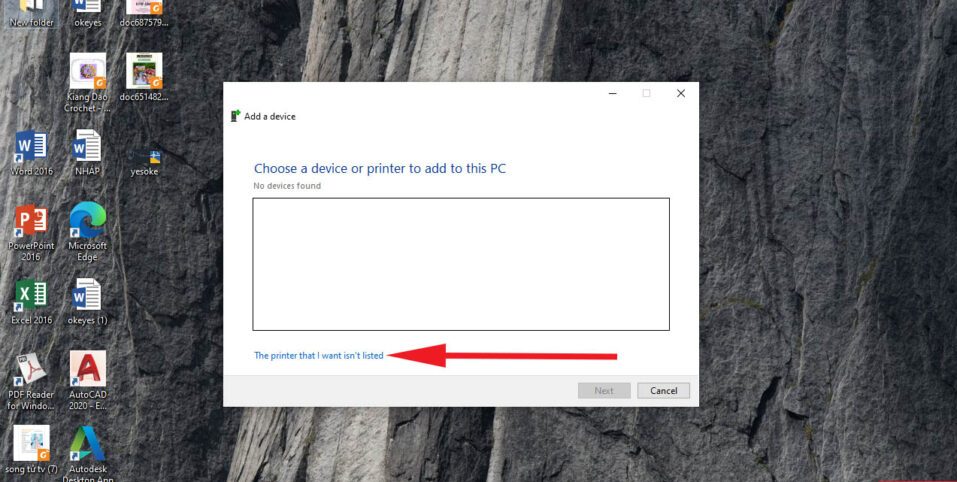Select the yesoke desktop icon
Image resolution: width=957 pixels, height=482 pixels.
(145, 162)
